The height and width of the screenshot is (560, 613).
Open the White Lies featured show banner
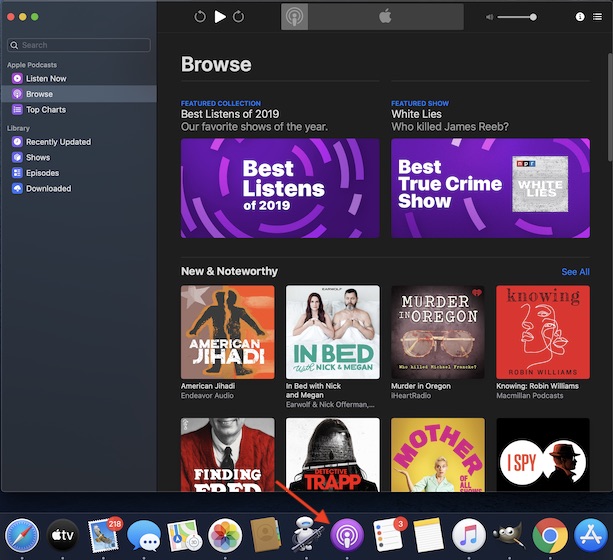490,188
